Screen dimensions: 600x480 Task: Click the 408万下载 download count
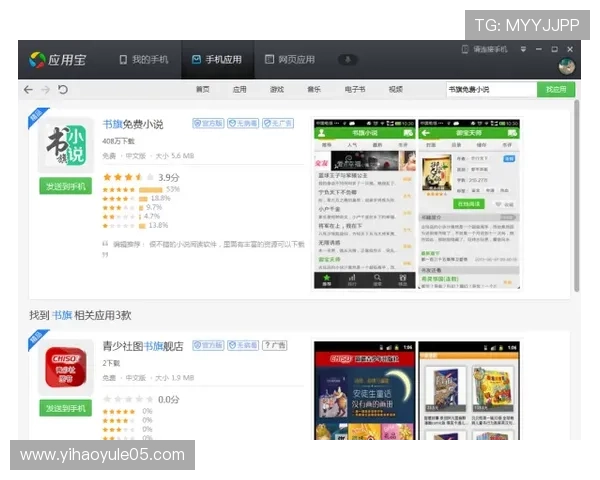click(118, 141)
